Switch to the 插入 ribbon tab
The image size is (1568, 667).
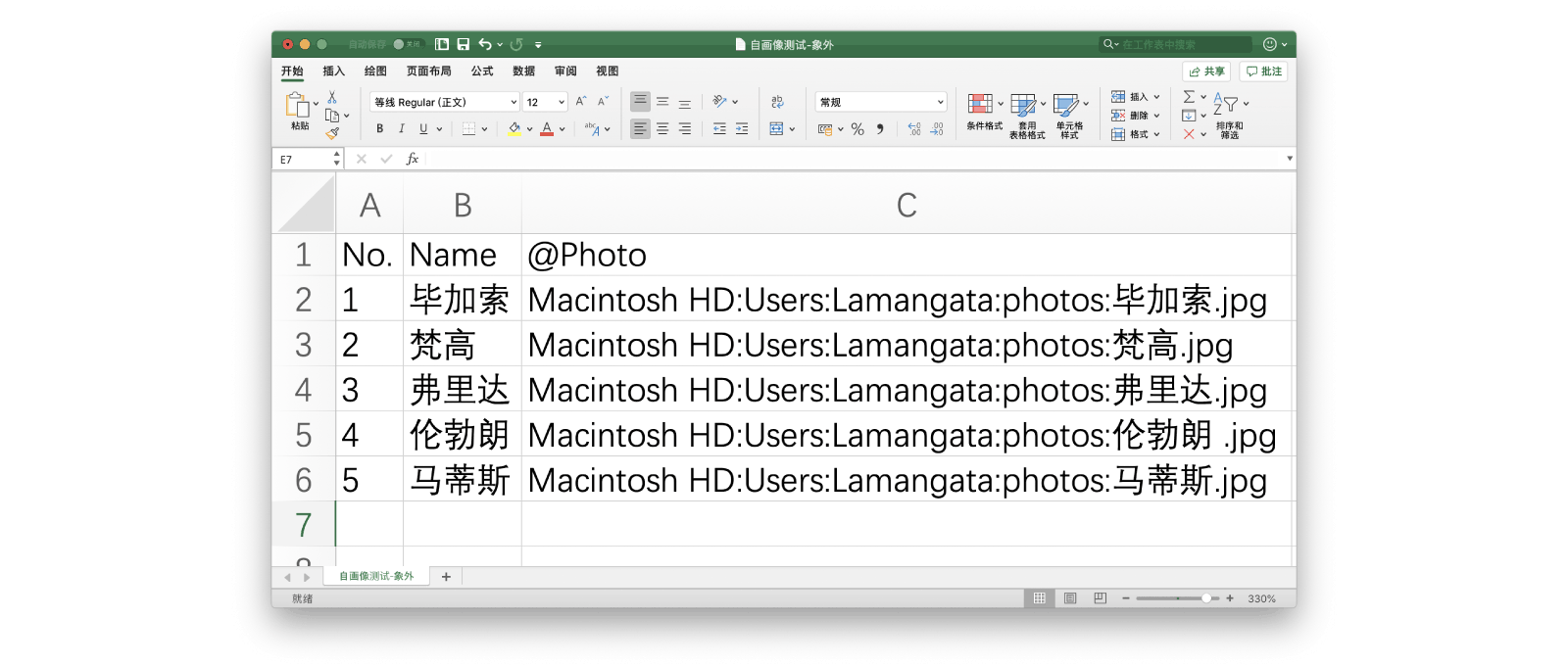(334, 71)
